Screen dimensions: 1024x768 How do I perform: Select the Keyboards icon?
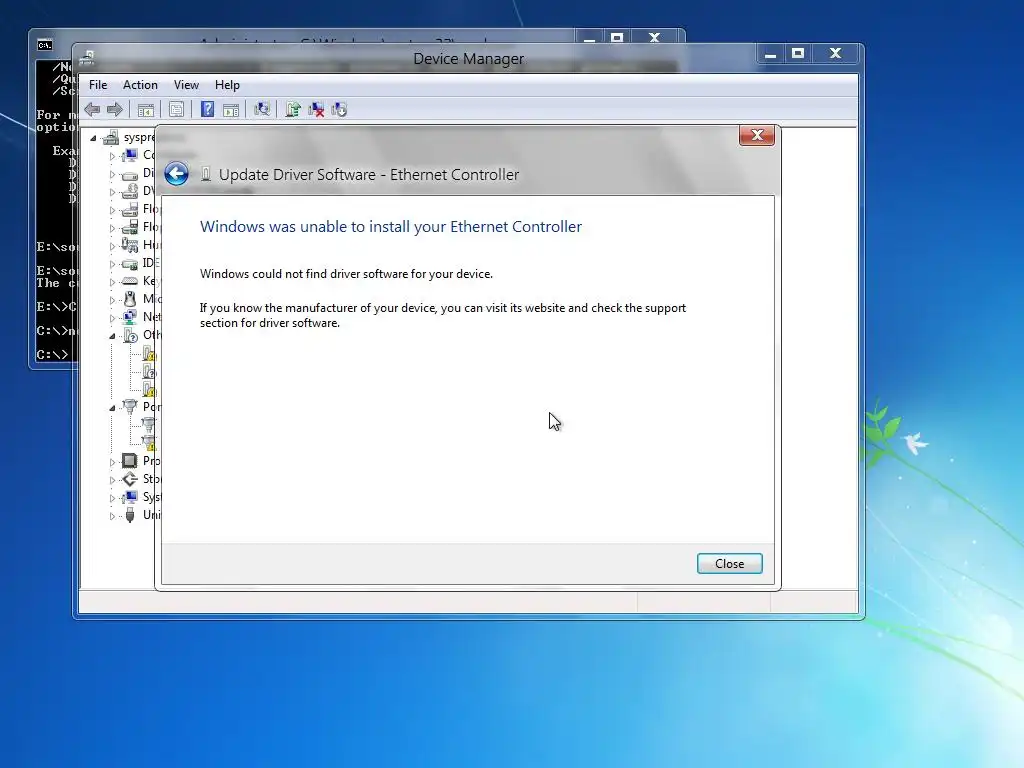[x=130, y=281]
